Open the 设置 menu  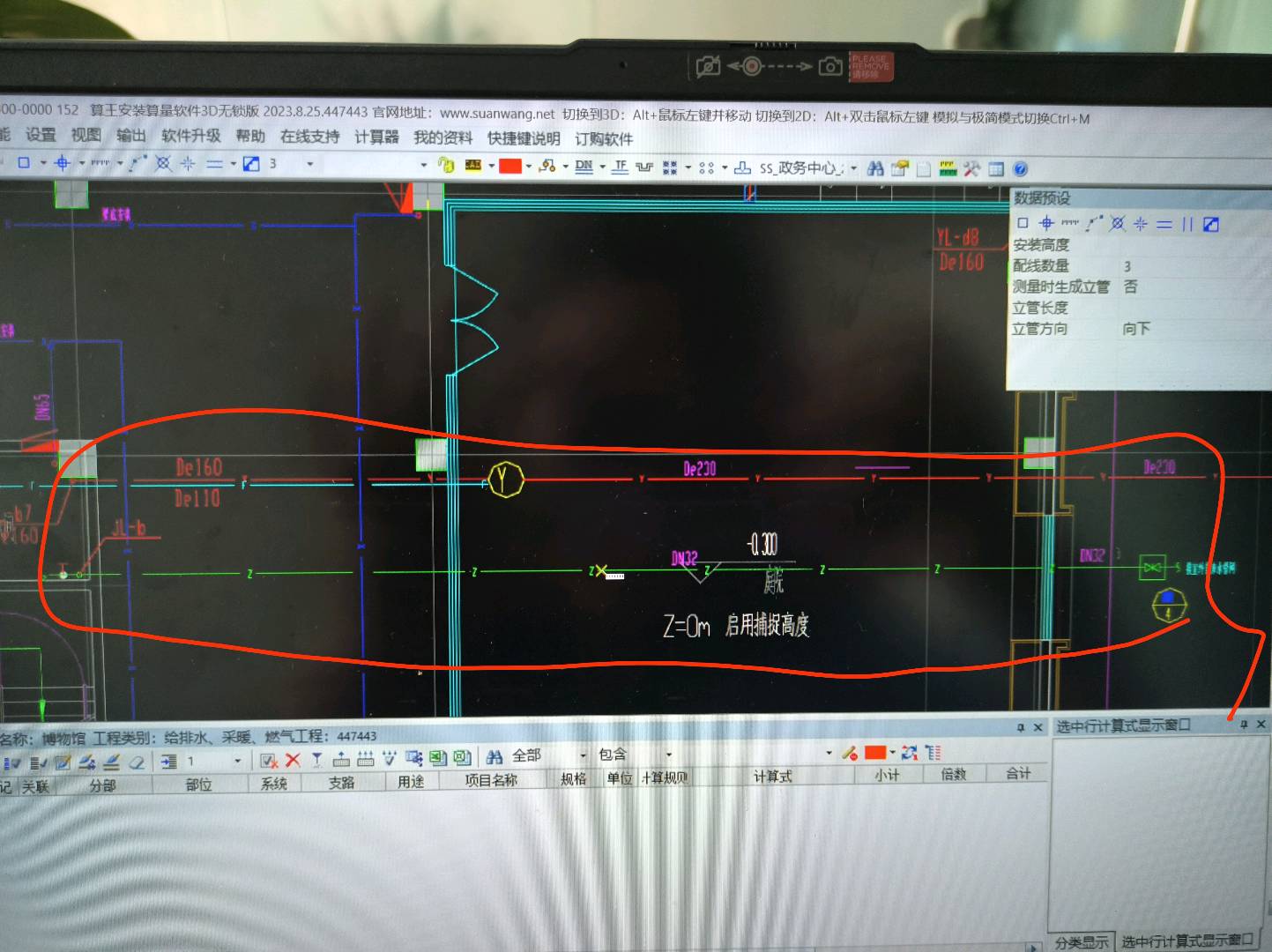(x=41, y=135)
